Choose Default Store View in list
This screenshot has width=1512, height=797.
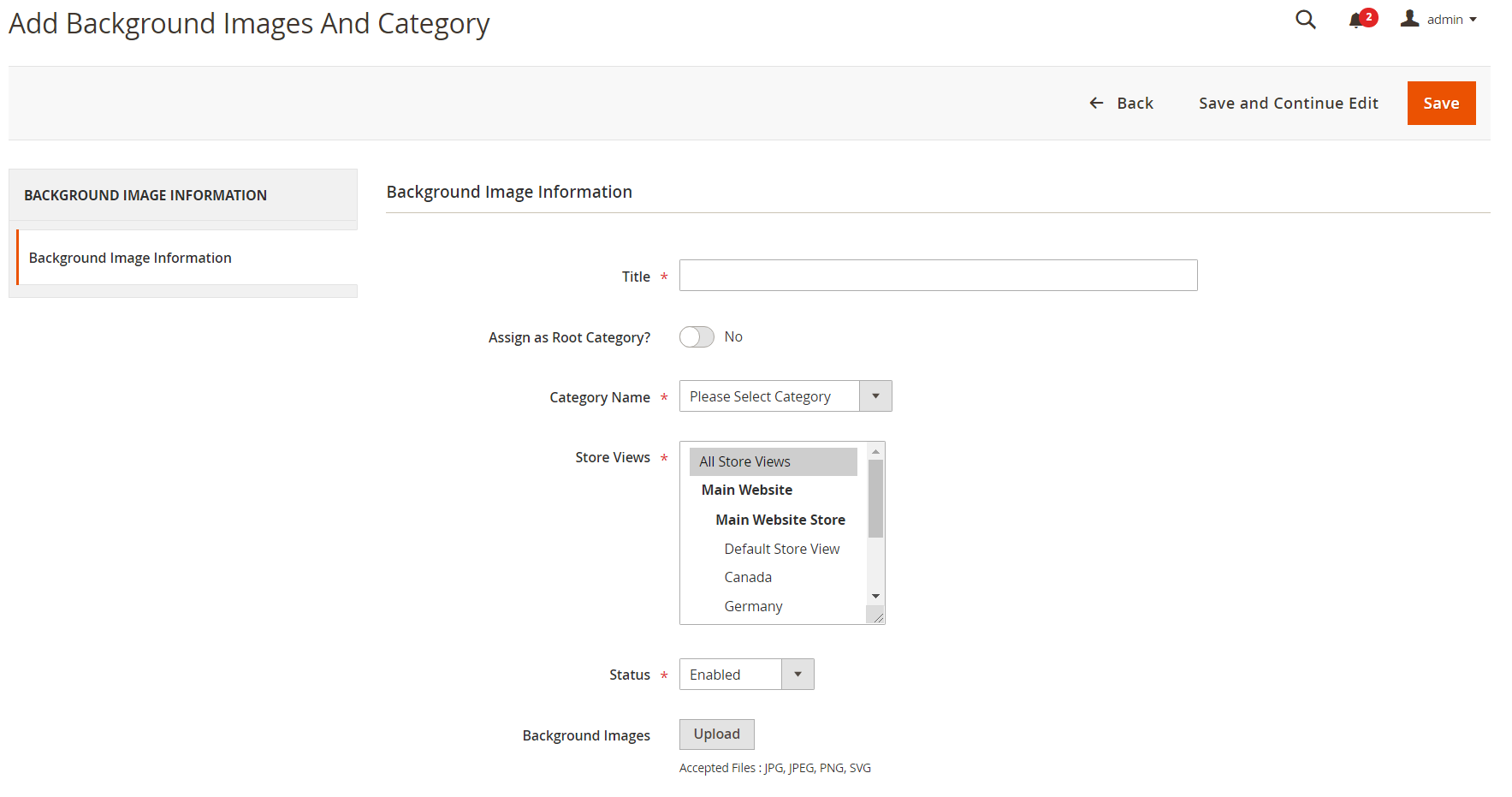click(x=781, y=549)
